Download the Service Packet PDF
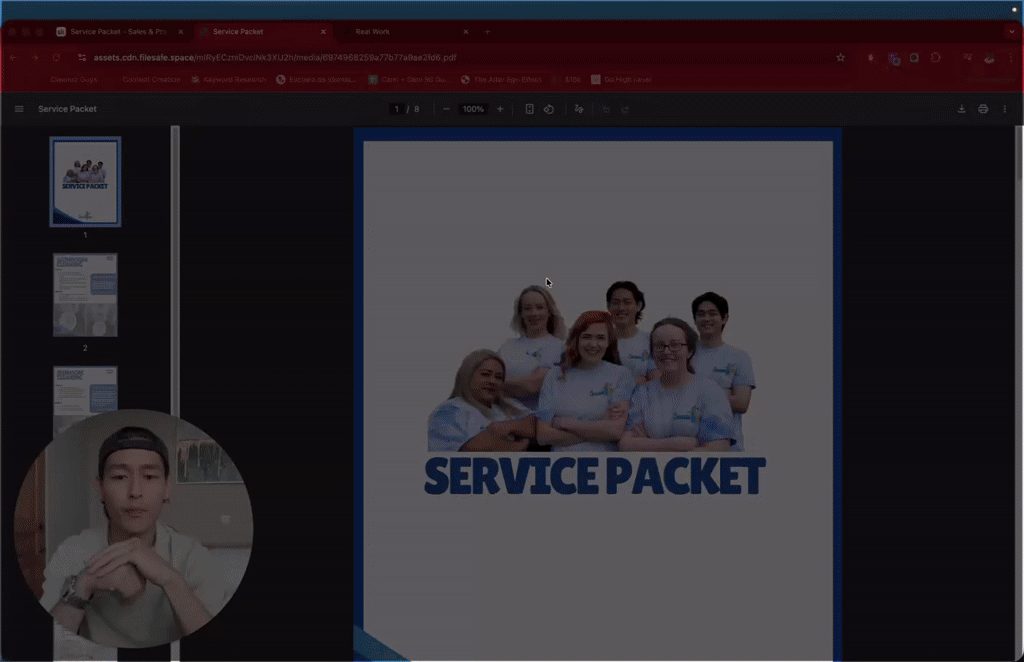Image resolution: width=1024 pixels, height=662 pixels. point(961,109)
